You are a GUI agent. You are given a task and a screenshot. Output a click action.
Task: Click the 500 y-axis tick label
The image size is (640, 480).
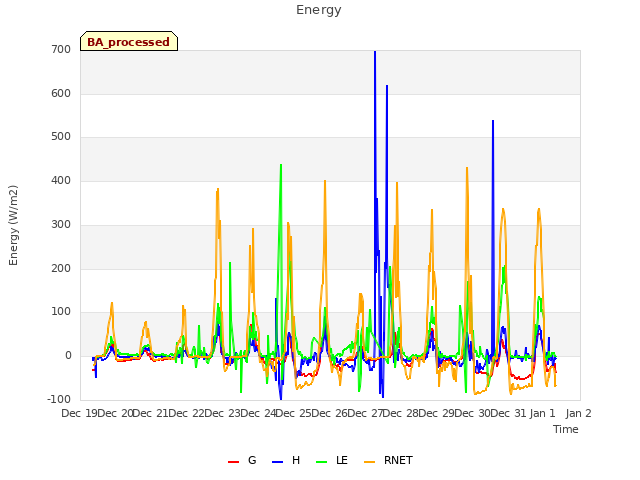[61, 137]
